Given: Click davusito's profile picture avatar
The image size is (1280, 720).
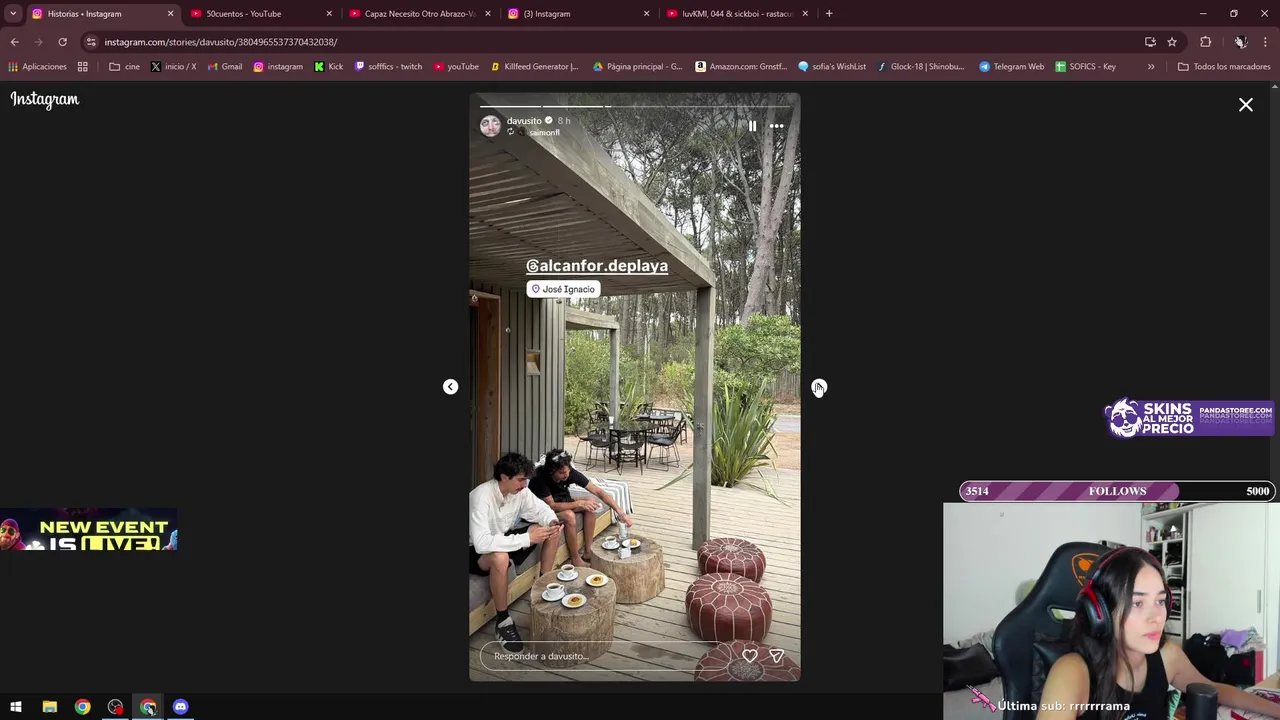Looking at the screenshot, I should pyautogui.click(x=490, y=125).
